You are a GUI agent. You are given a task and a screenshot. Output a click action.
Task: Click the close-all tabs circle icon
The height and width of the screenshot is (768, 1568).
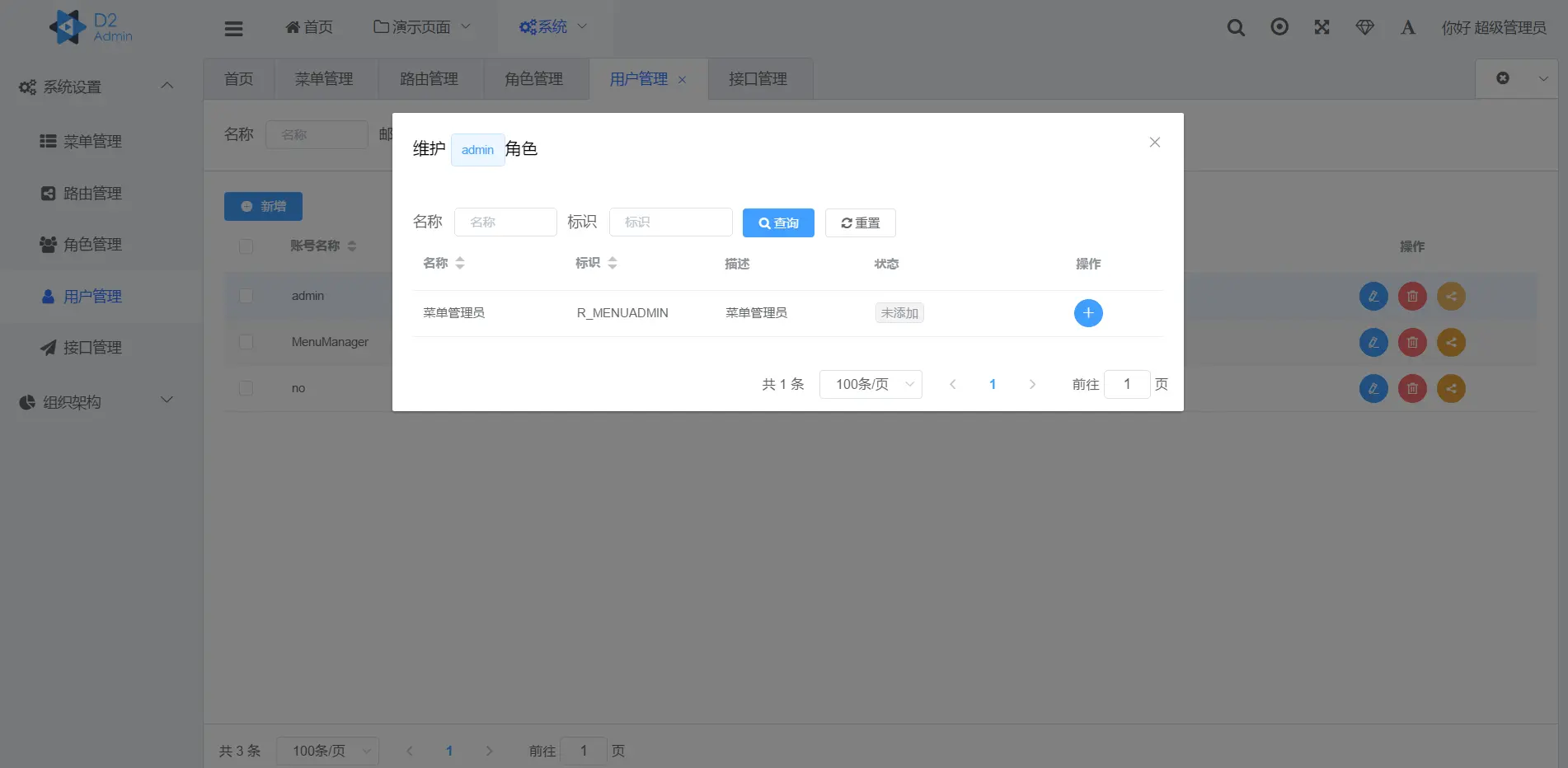tap(1503, 78)
